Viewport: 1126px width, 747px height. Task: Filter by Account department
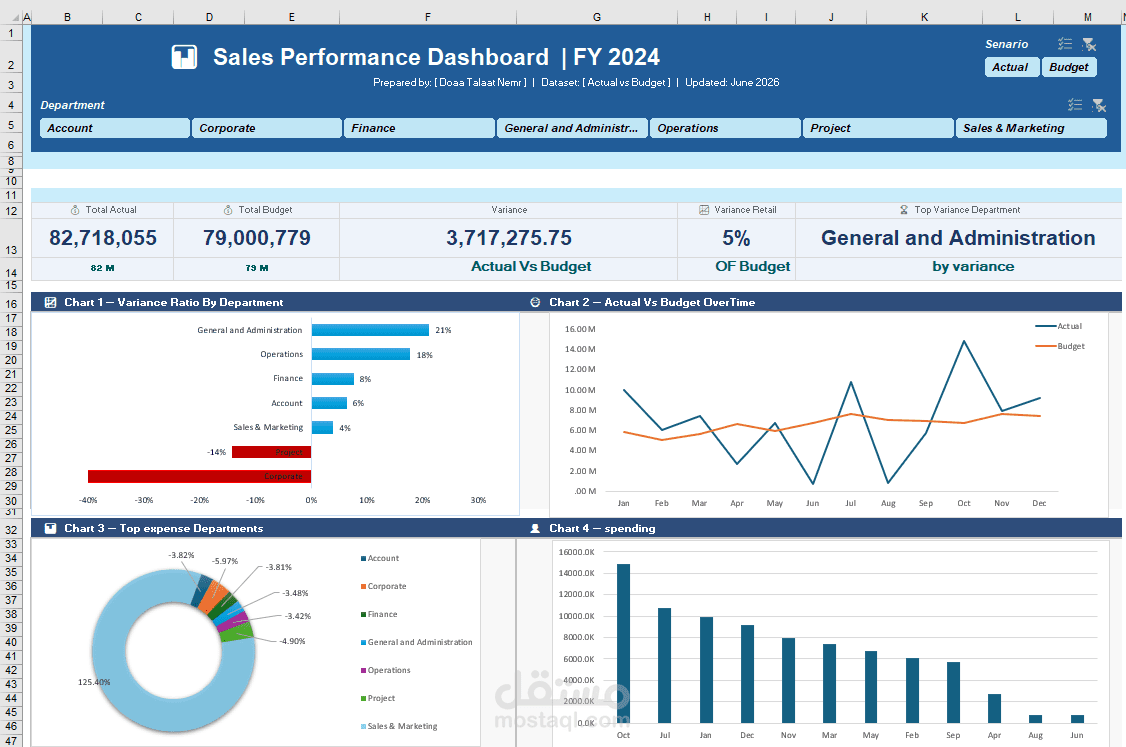point(115,128)
